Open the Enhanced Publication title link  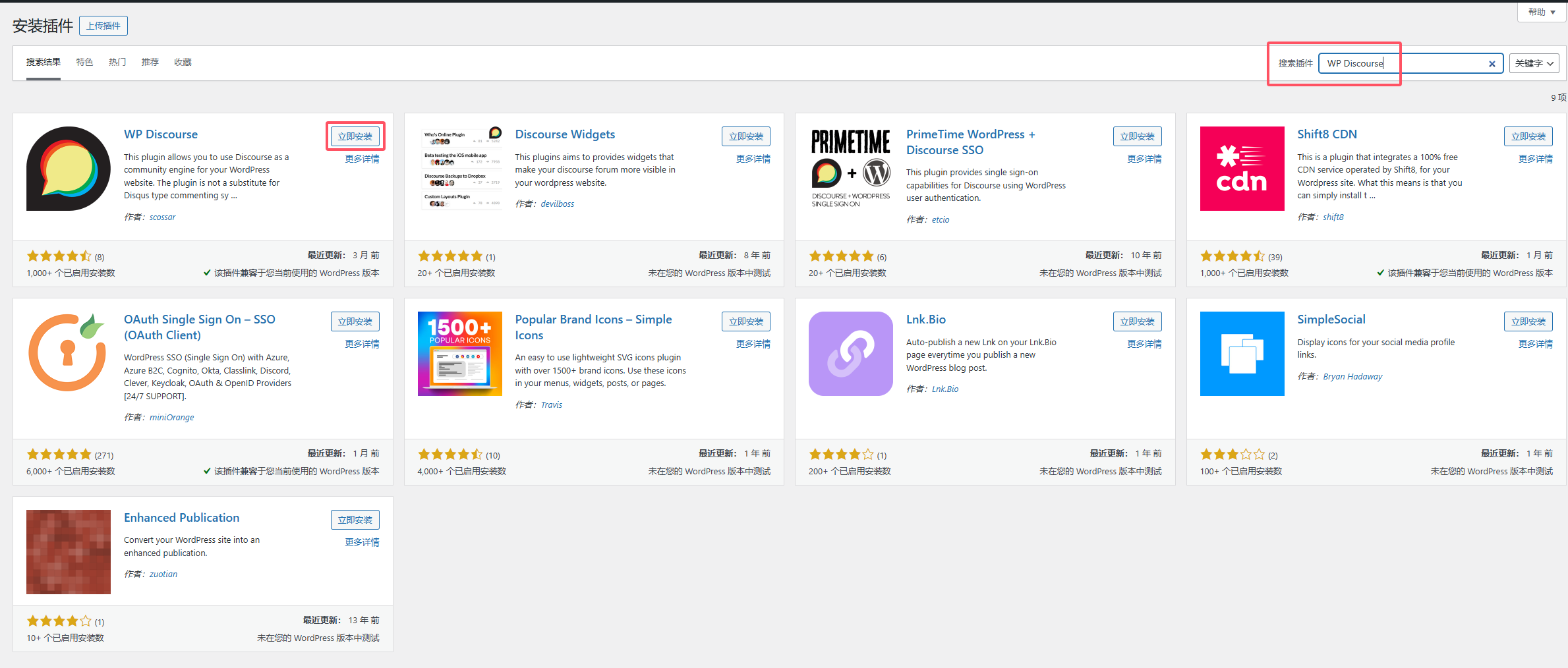182,518
